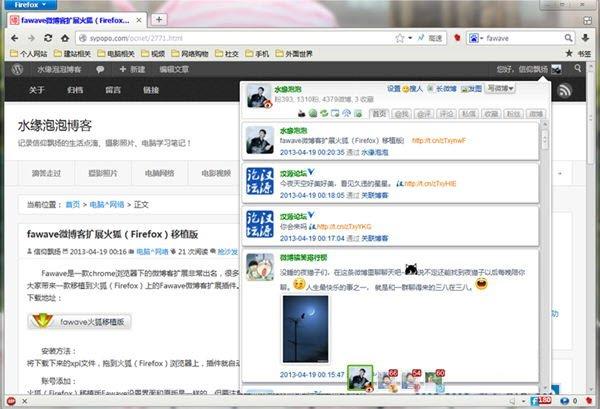Select the 电影视频 category tab
This screenshot has width=600, height=409.
coord(216,173)
